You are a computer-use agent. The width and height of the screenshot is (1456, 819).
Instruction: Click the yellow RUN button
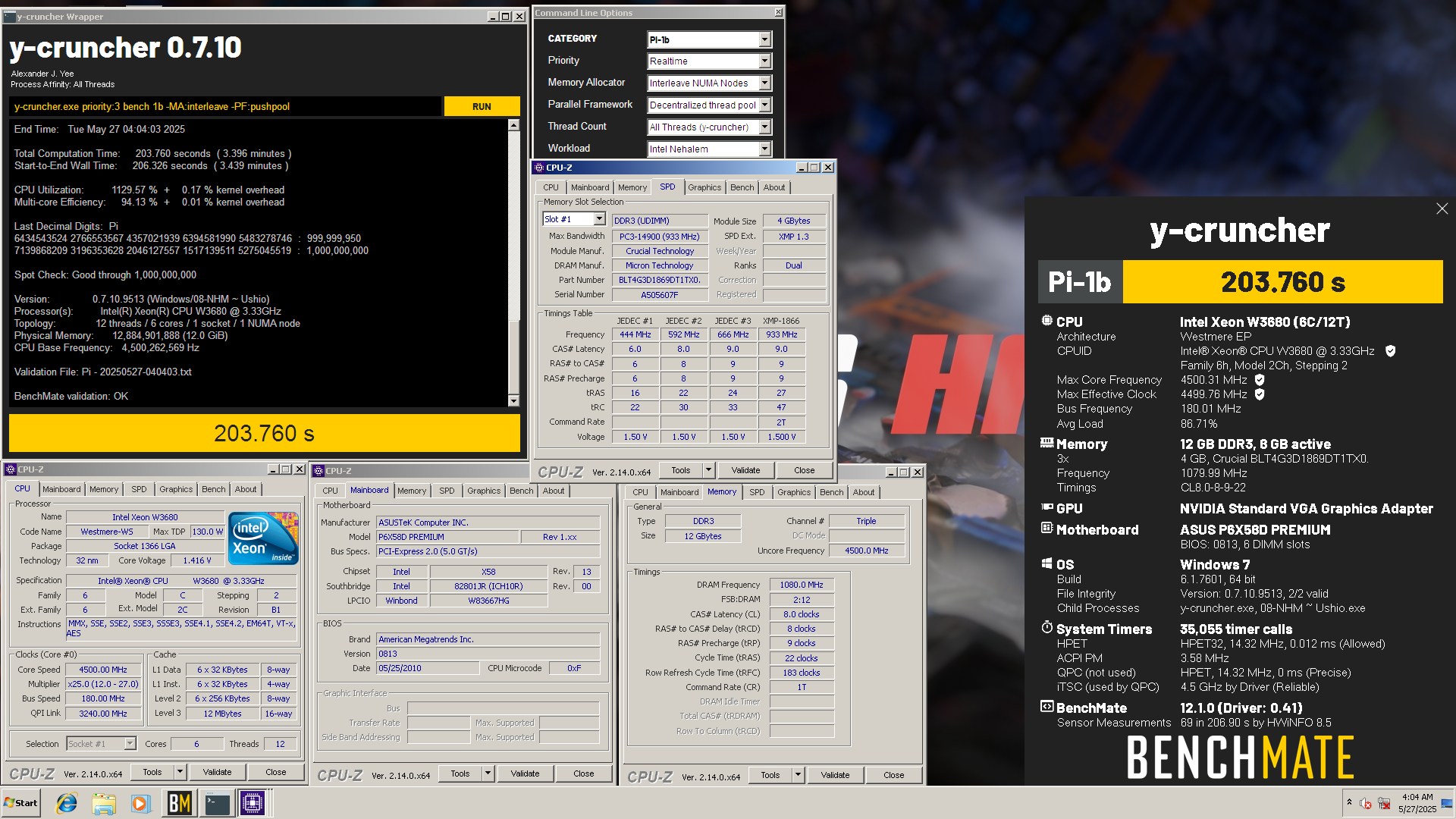482,106
